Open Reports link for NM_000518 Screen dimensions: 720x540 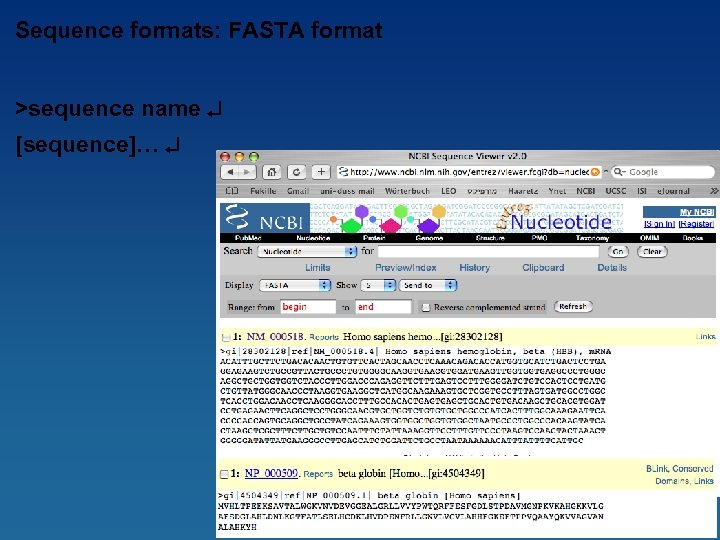pyautogui.click(x=324, y=337)
